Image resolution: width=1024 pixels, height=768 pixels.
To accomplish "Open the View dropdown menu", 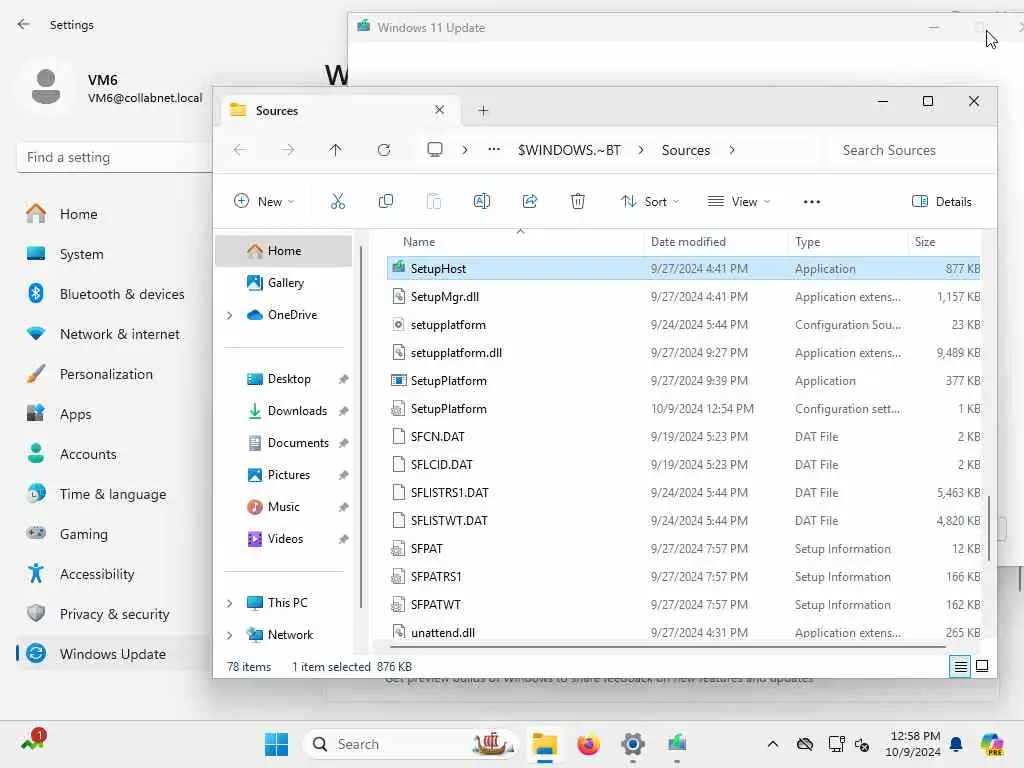I will (739, 201).
